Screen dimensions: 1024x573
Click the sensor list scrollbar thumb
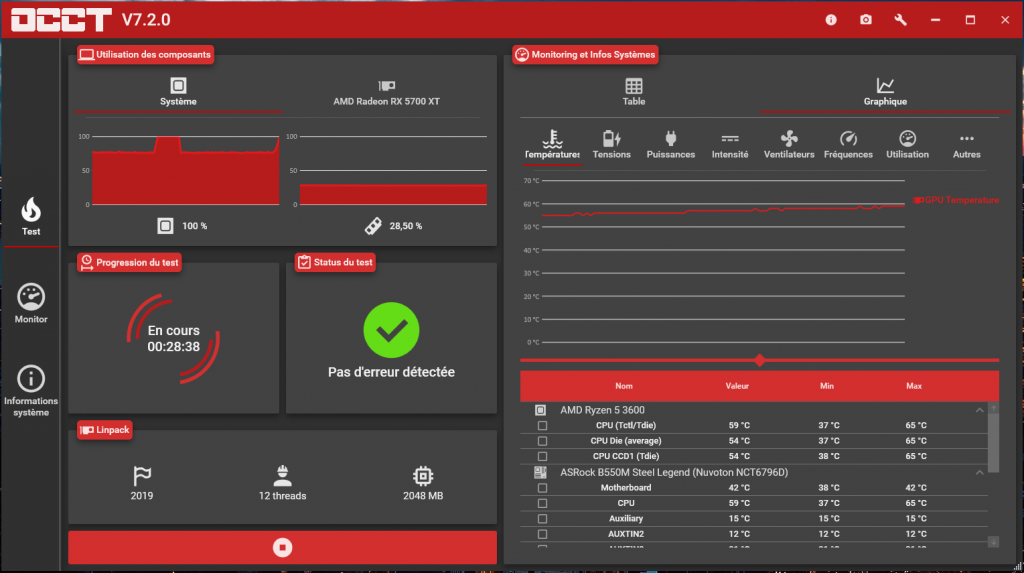pos(993,442)
